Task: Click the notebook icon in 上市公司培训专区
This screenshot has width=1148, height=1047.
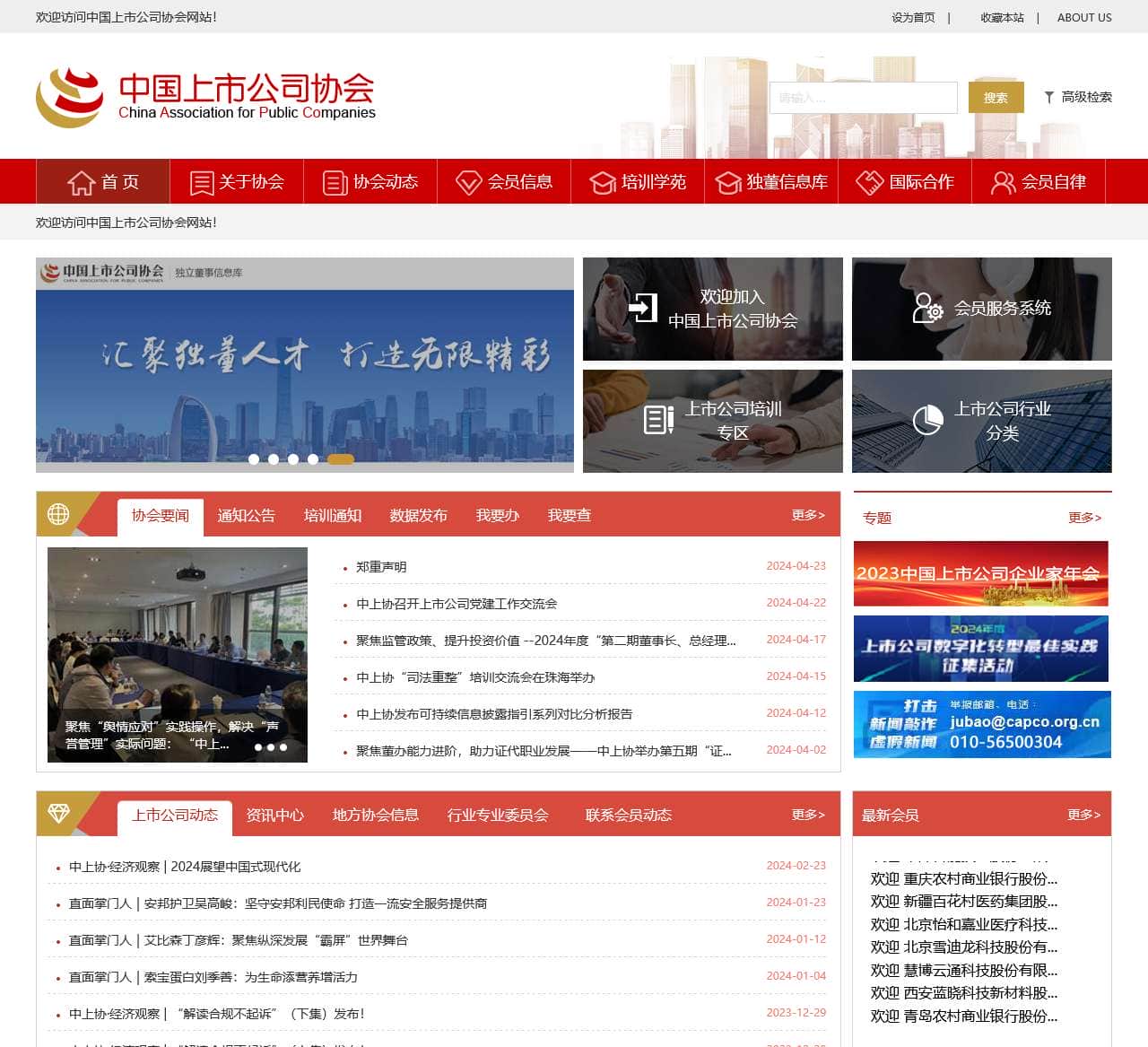Action: click(658, 419)
